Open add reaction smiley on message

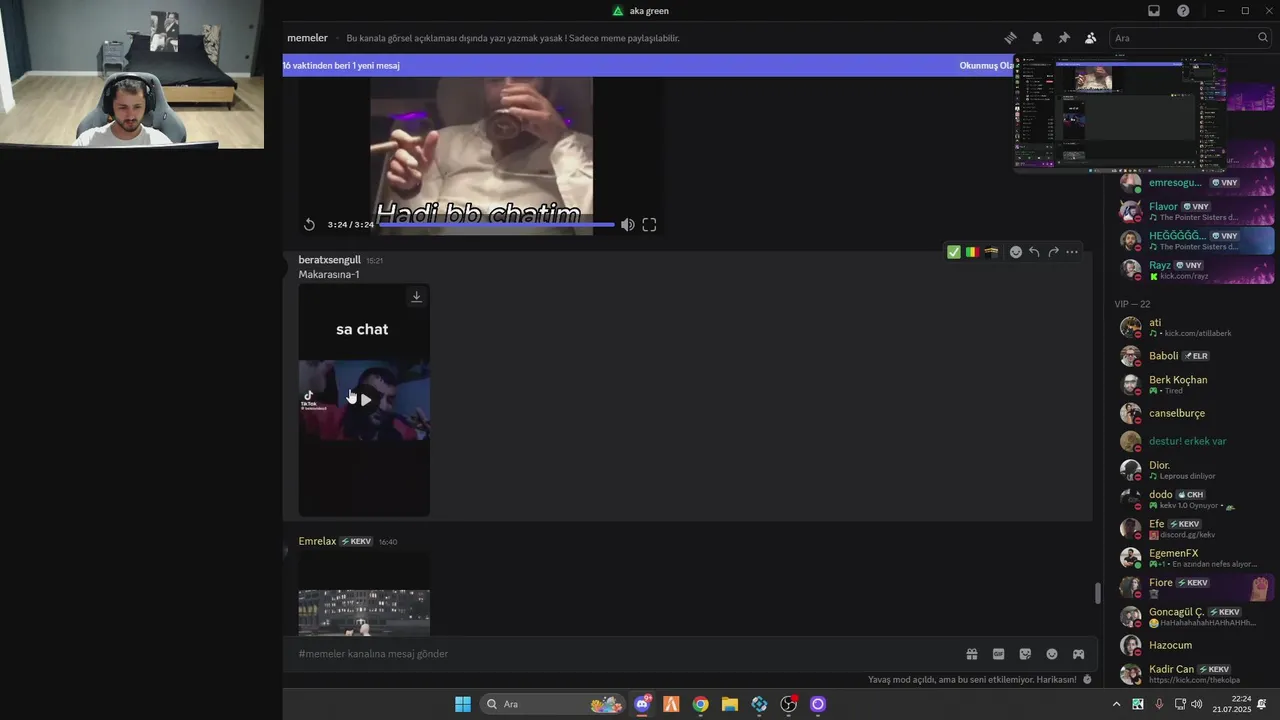tap(1015, 252)
